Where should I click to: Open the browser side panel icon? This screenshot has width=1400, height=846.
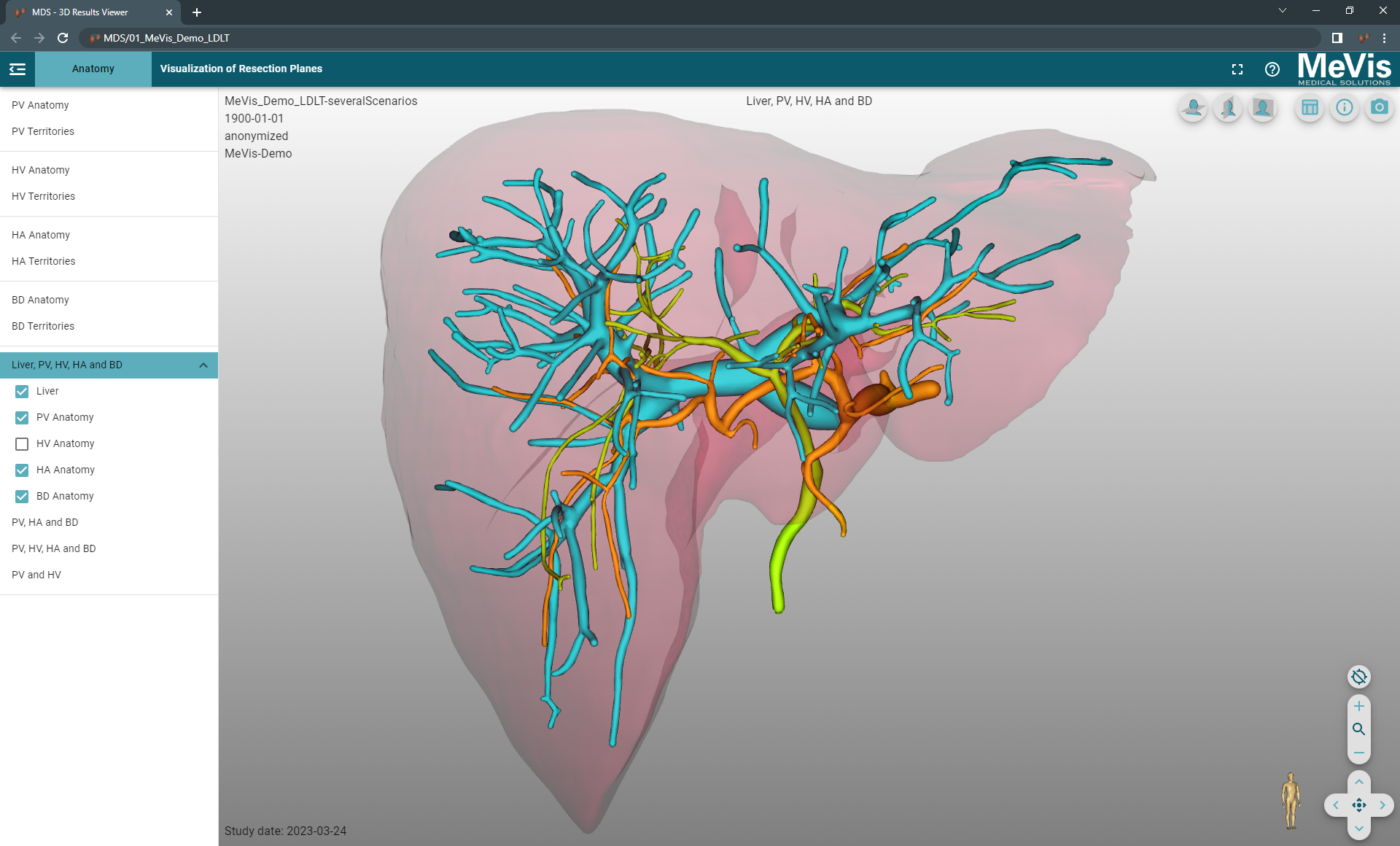point(1337,38)
